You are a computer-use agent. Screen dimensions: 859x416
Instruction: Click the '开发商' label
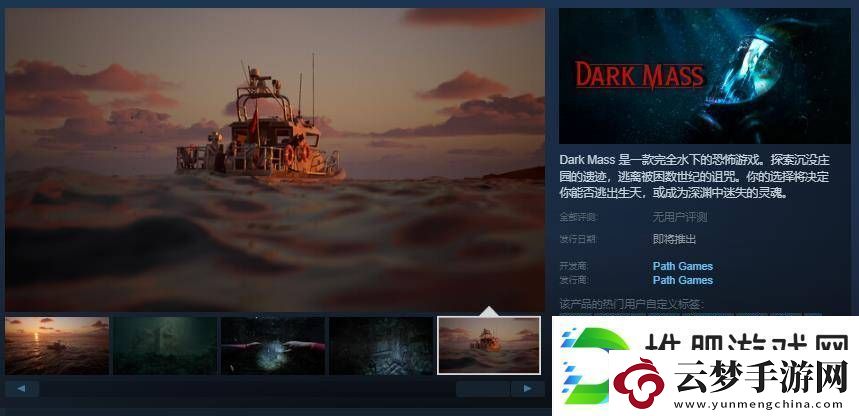click(x=573, y=266)
